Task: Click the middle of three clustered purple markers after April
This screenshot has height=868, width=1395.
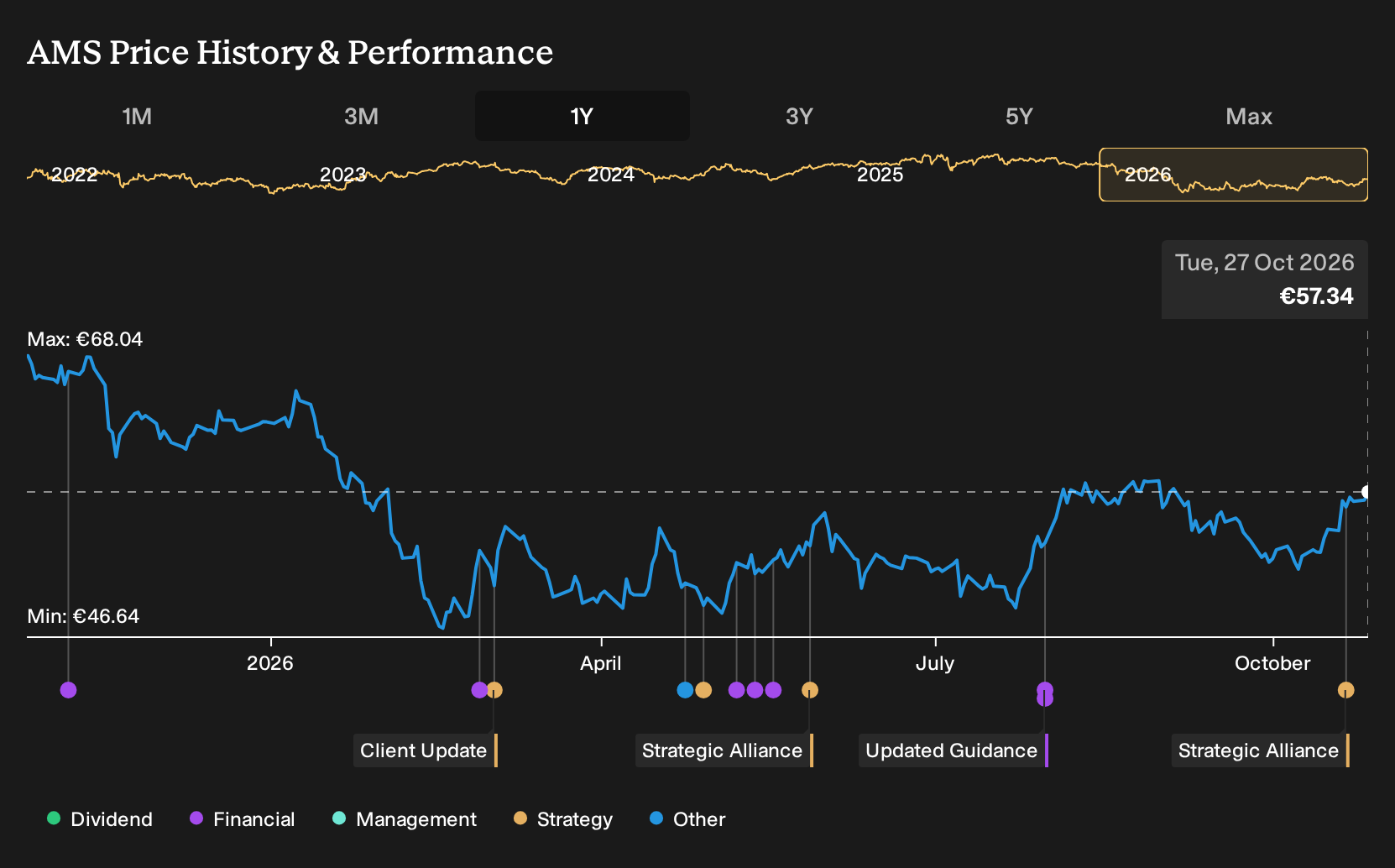Action: coord(755,690)
